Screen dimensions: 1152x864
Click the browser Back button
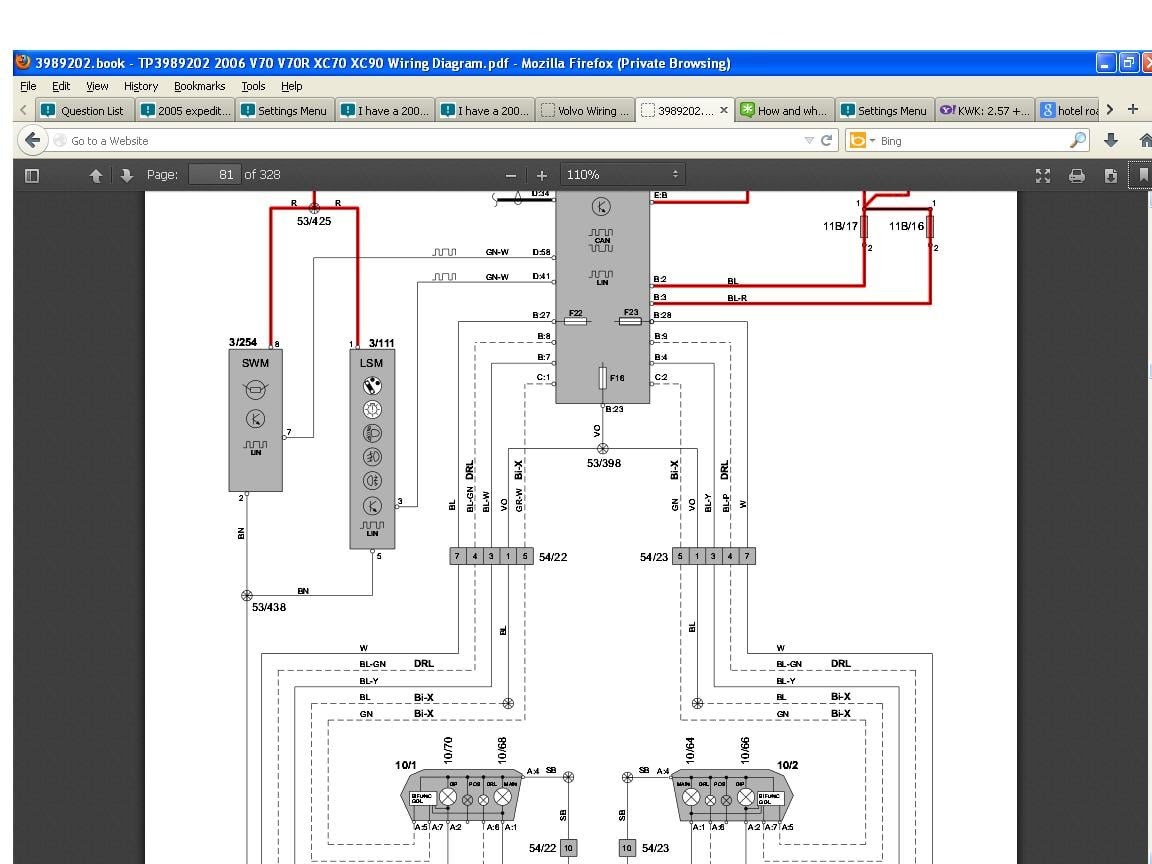pos(32,140)
